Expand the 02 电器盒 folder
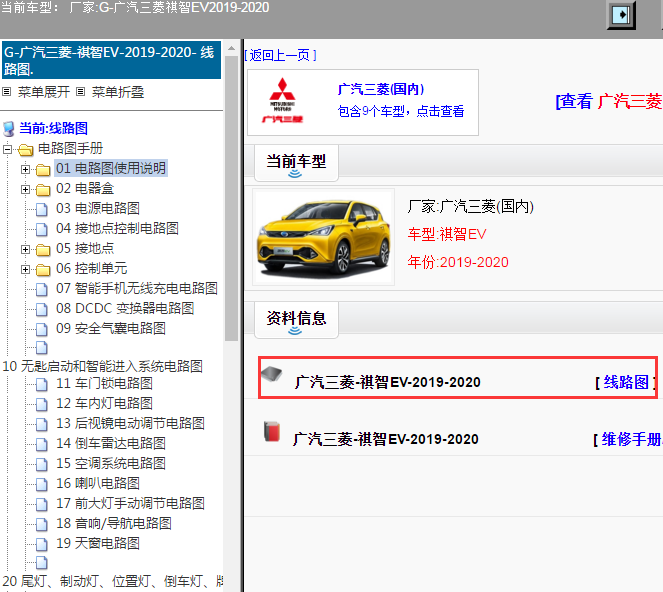Viewport: 663px width, 592px height. (x=25, y=189)
